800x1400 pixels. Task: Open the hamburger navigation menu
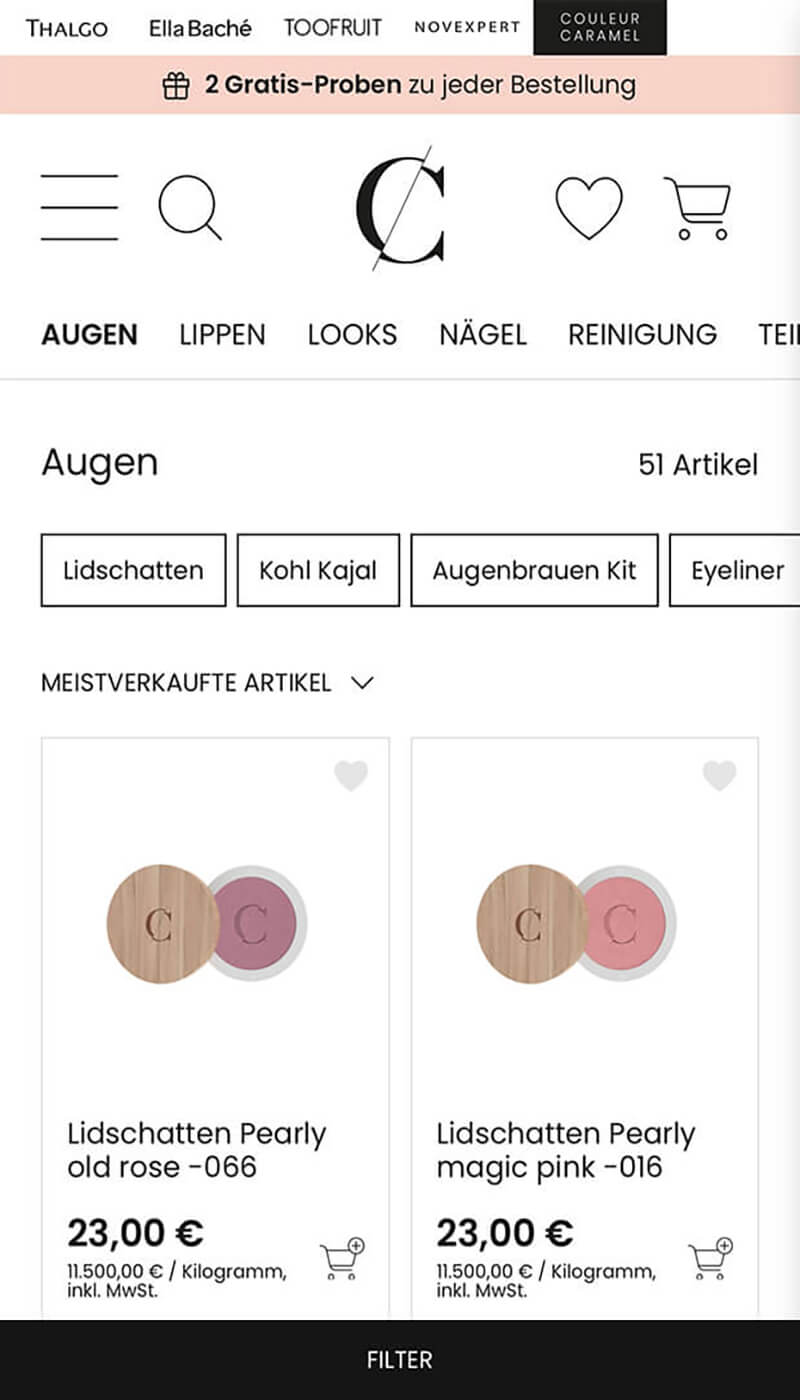click(x=79, y=208)
